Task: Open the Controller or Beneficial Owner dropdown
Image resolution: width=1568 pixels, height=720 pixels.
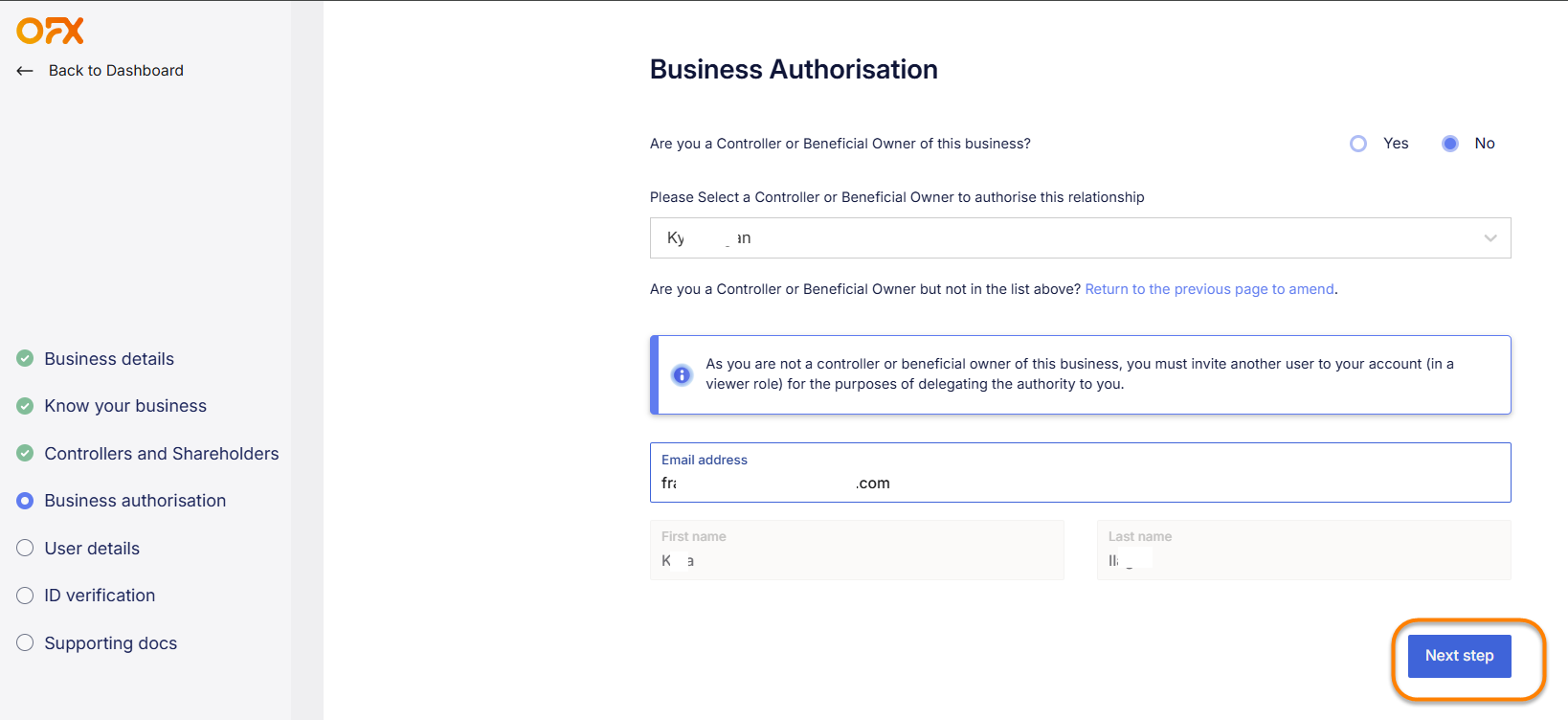Action: 1079,238
